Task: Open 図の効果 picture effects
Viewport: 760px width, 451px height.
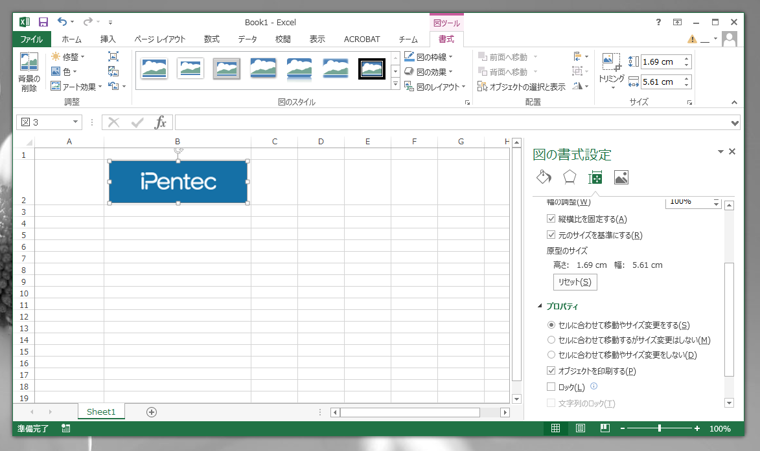Action: click(x=428, y=72)
